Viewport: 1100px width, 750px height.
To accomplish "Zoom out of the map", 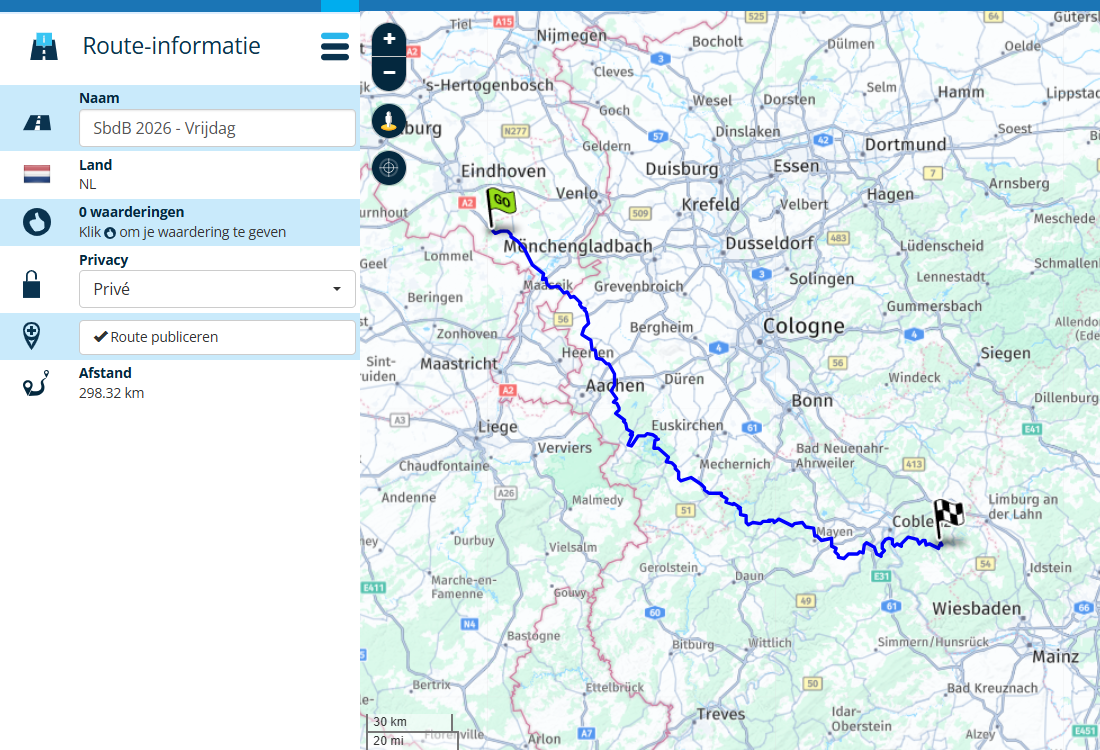I will pyautogui.click(x=389, y=73).
